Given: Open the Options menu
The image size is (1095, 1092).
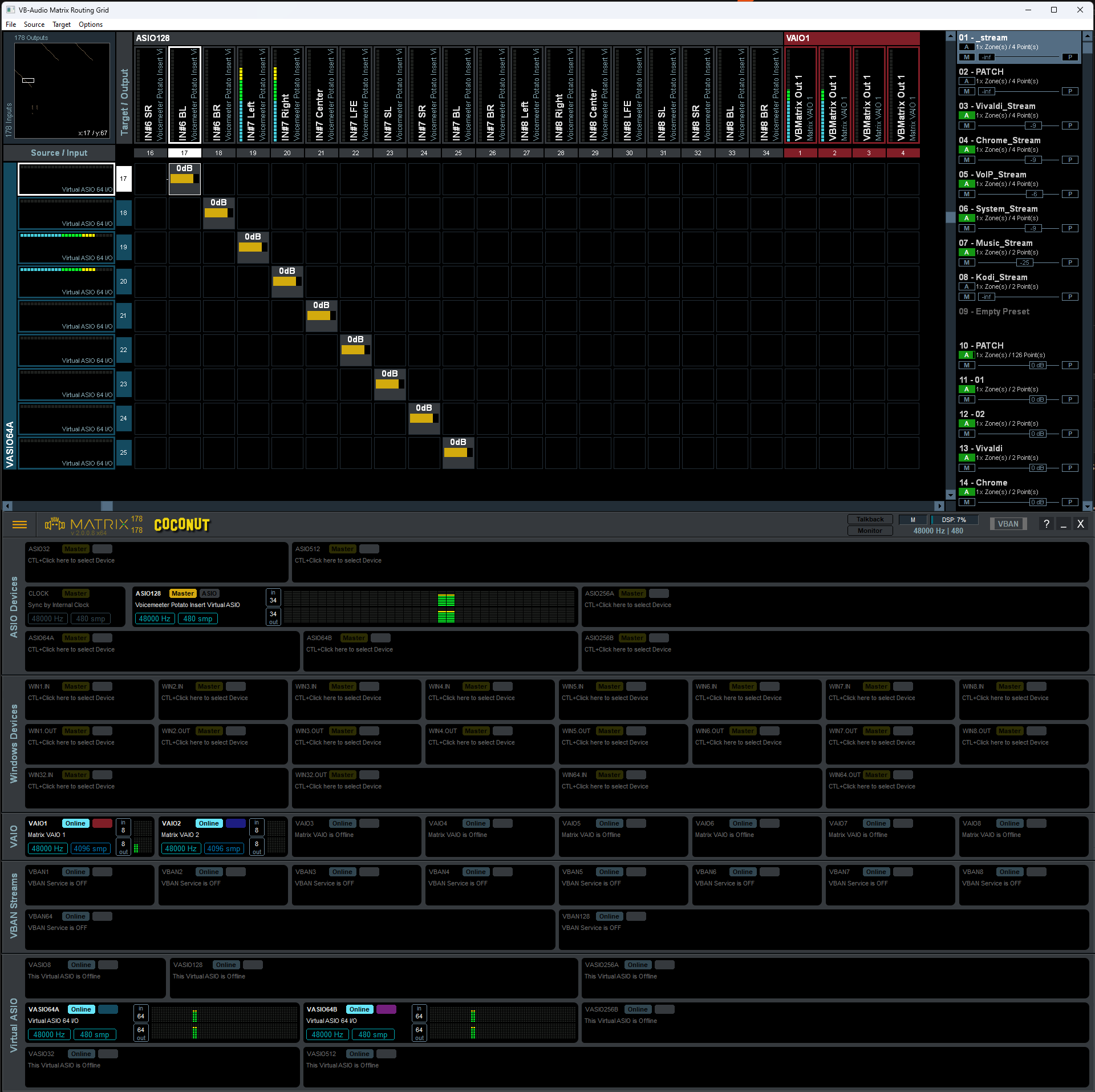Looking at the screenshot, I should pyautogui.click(x=91, y=25).
